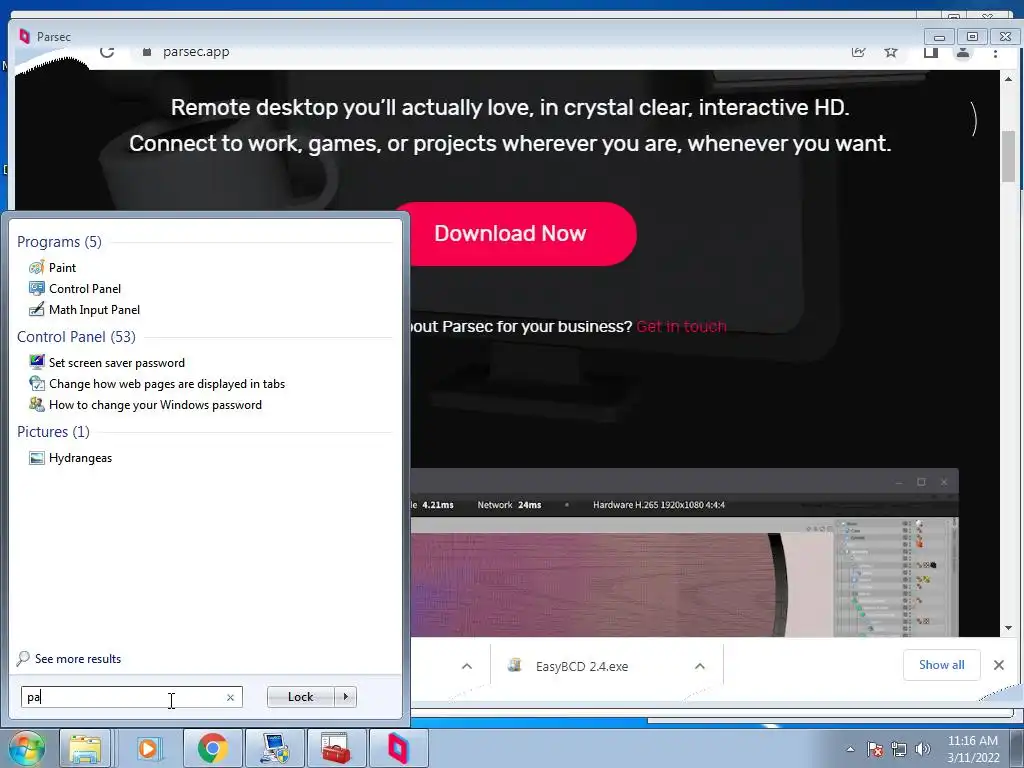Image resolution: width=1024 pixels, height=768 pixels.
Task: Open the red toolbox taskbar icon
Action: pyautogui.click(x=336, y=748)
